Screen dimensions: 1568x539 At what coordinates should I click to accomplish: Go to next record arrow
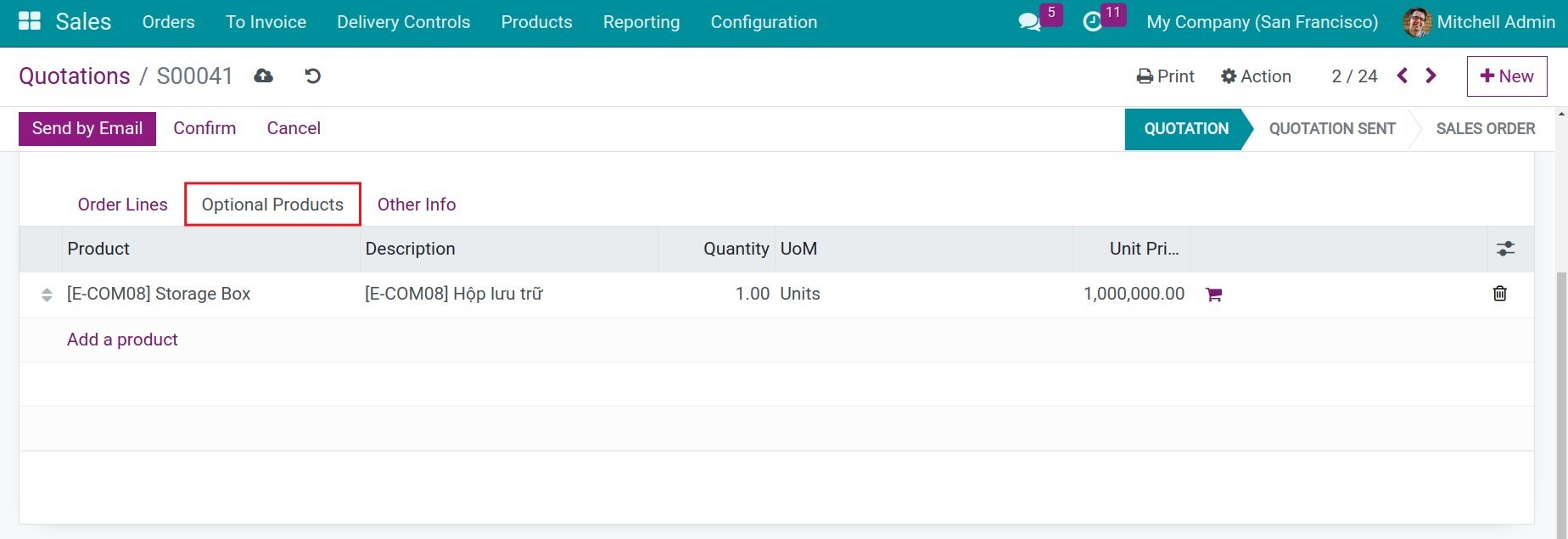1431,76
